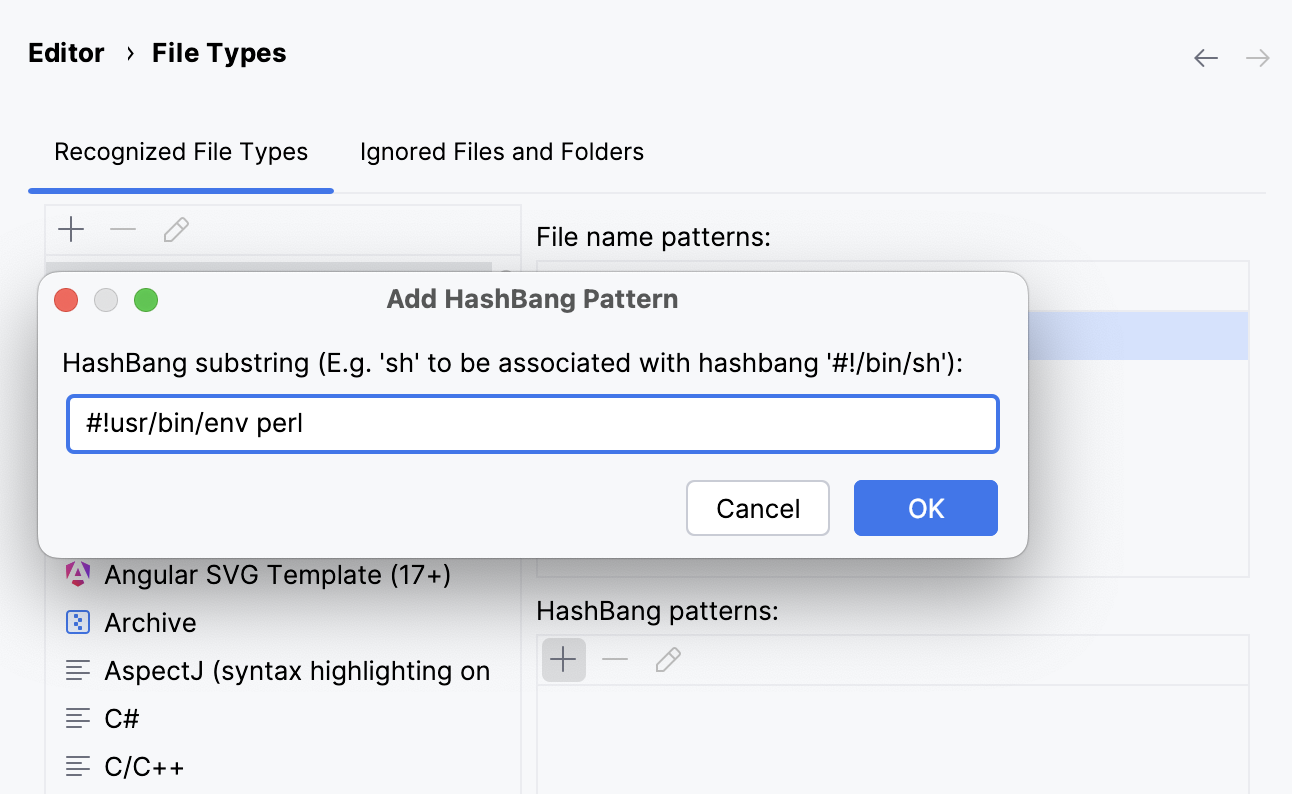Remove the selected file type

point(122,229)
